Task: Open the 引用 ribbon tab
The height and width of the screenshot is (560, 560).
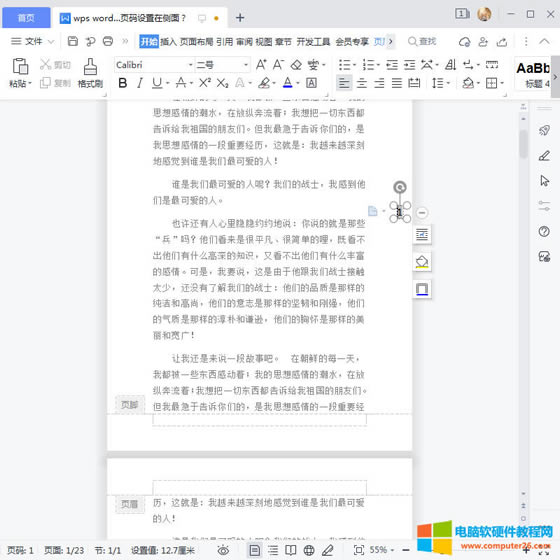Action: tap(224, 42)
